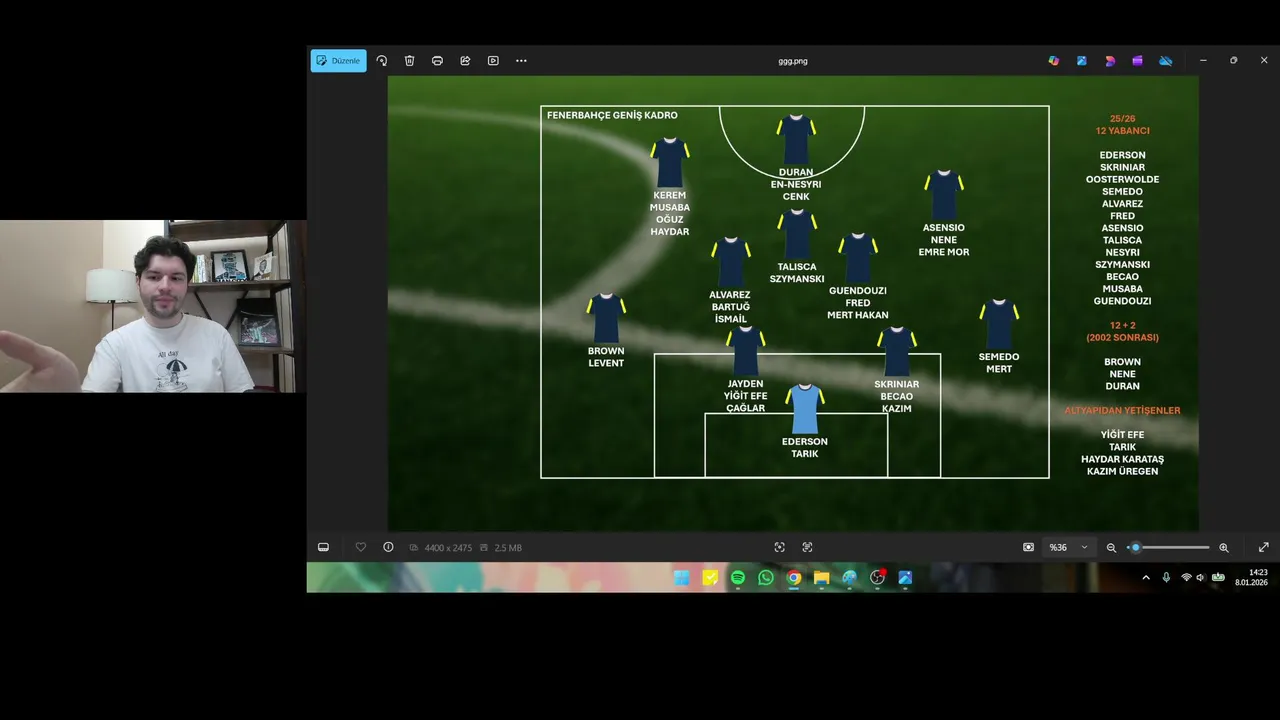Open Photos app icon on the taskbar
The height and width of the screenshot is (720, 1280).
(905, 577)
